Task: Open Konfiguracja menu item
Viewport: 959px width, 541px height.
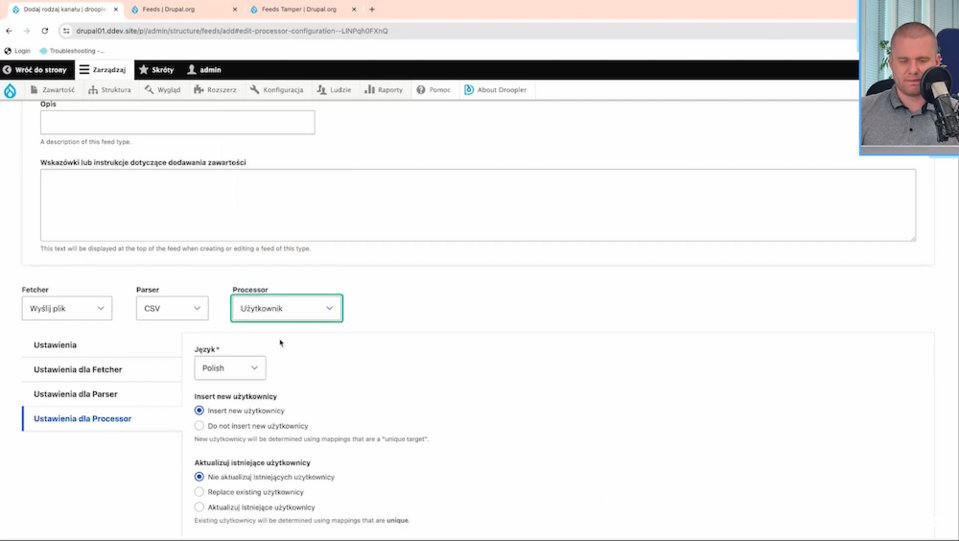Action: pyautogui.click(x=276, y=90)
